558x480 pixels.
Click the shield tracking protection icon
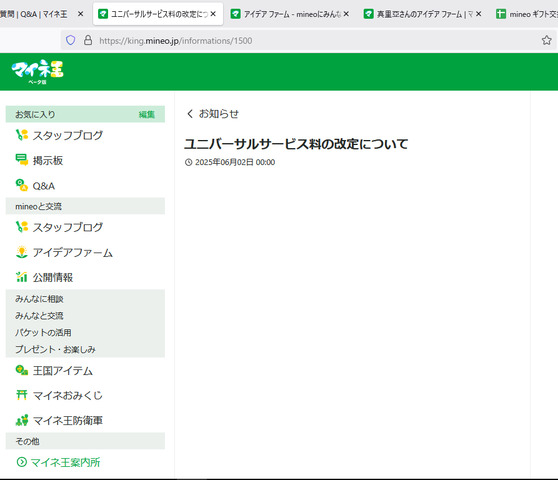coord(70,41)
